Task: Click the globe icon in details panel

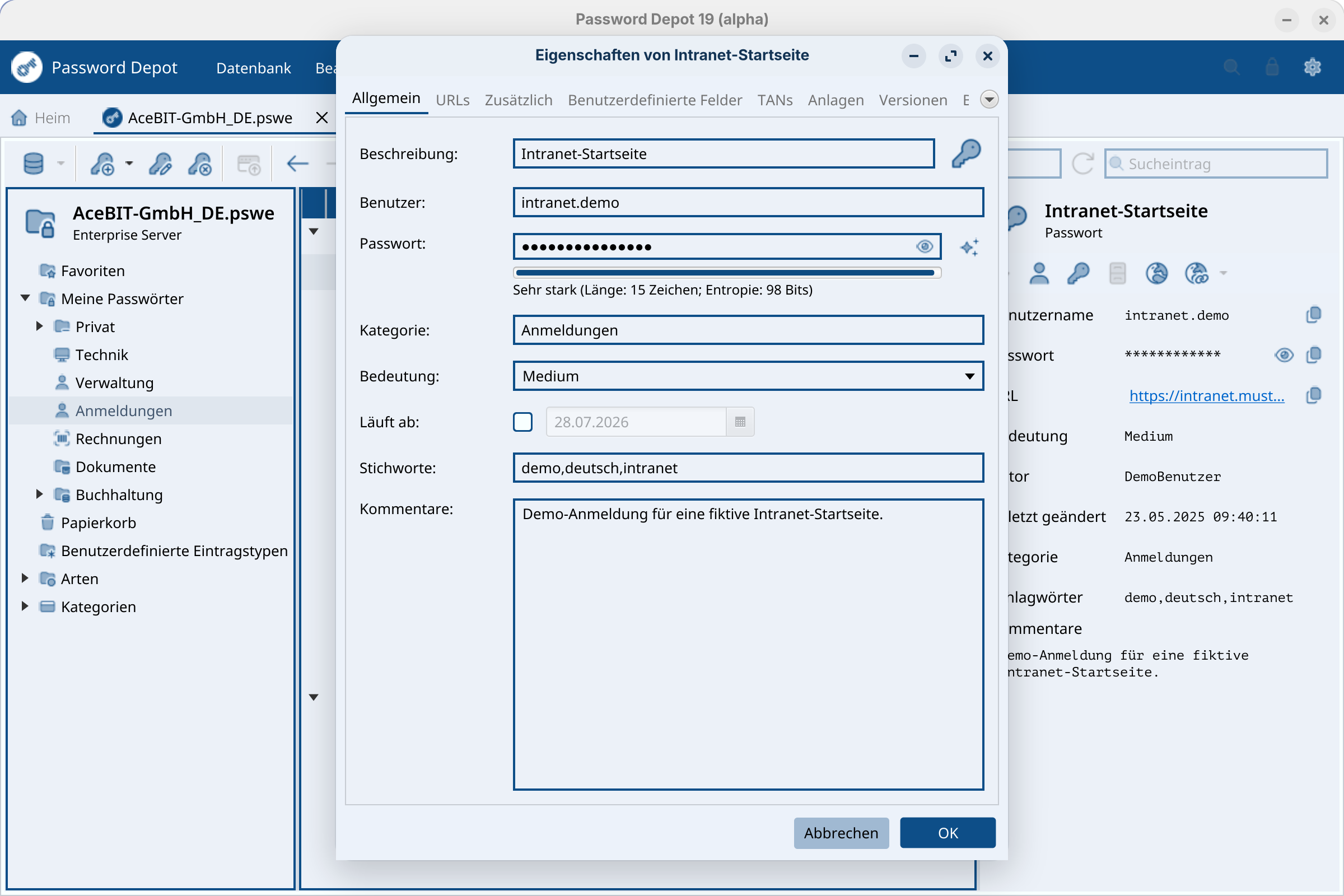Action: coord(1156,273)
